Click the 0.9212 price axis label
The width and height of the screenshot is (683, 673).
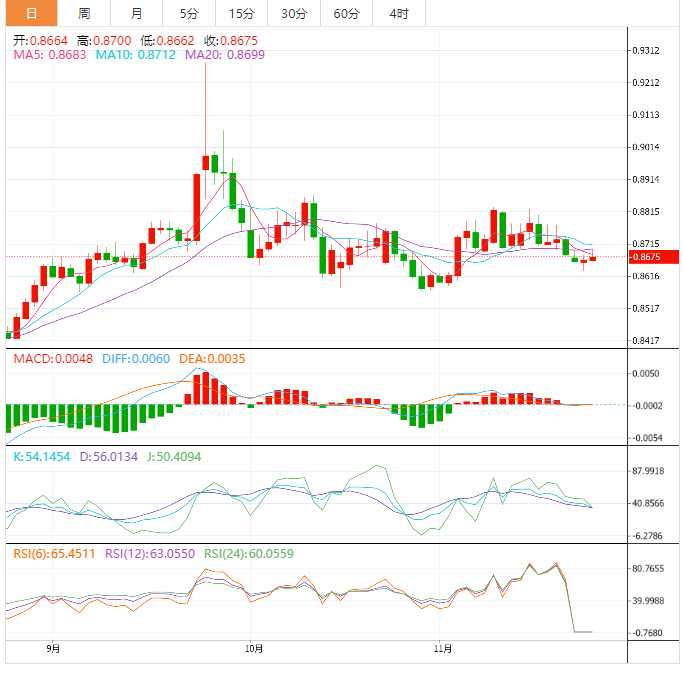point(646,83)
